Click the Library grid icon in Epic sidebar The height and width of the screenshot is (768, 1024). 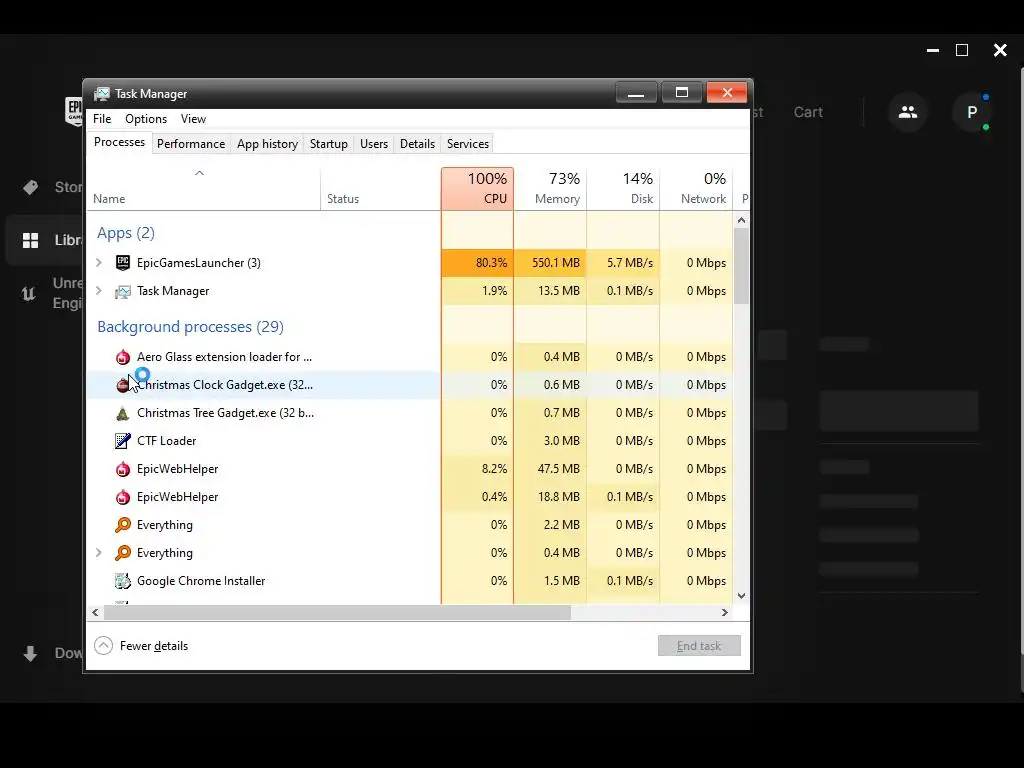pos(31,240)
